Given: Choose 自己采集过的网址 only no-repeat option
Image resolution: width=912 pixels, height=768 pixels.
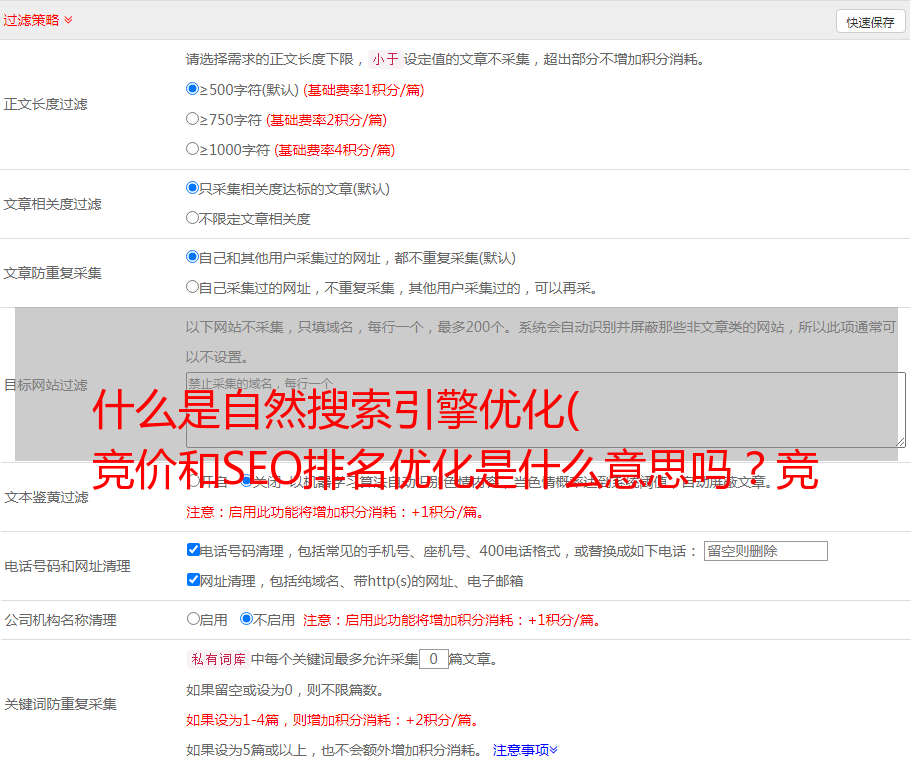Looking at the screenshot, I should point(193,287).
